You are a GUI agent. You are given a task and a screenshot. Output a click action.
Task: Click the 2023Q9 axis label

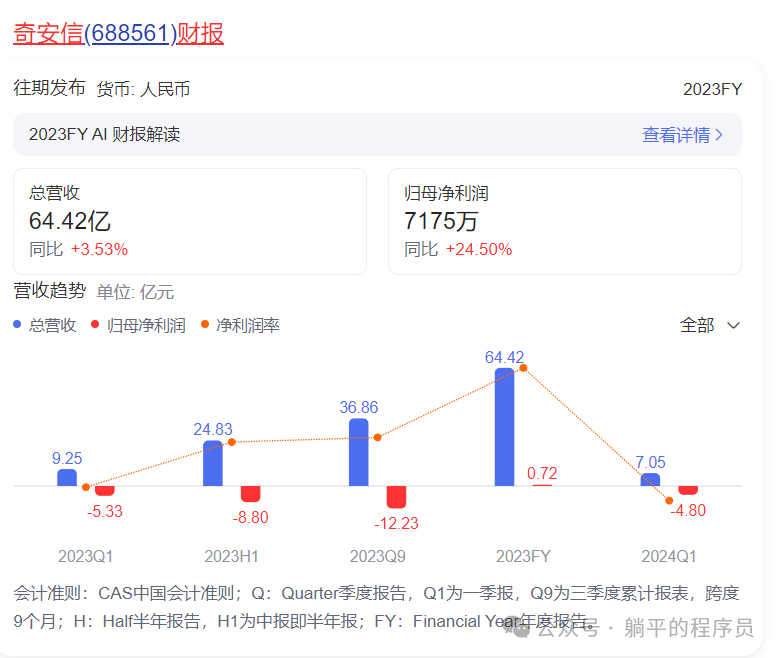coord(378,556)
